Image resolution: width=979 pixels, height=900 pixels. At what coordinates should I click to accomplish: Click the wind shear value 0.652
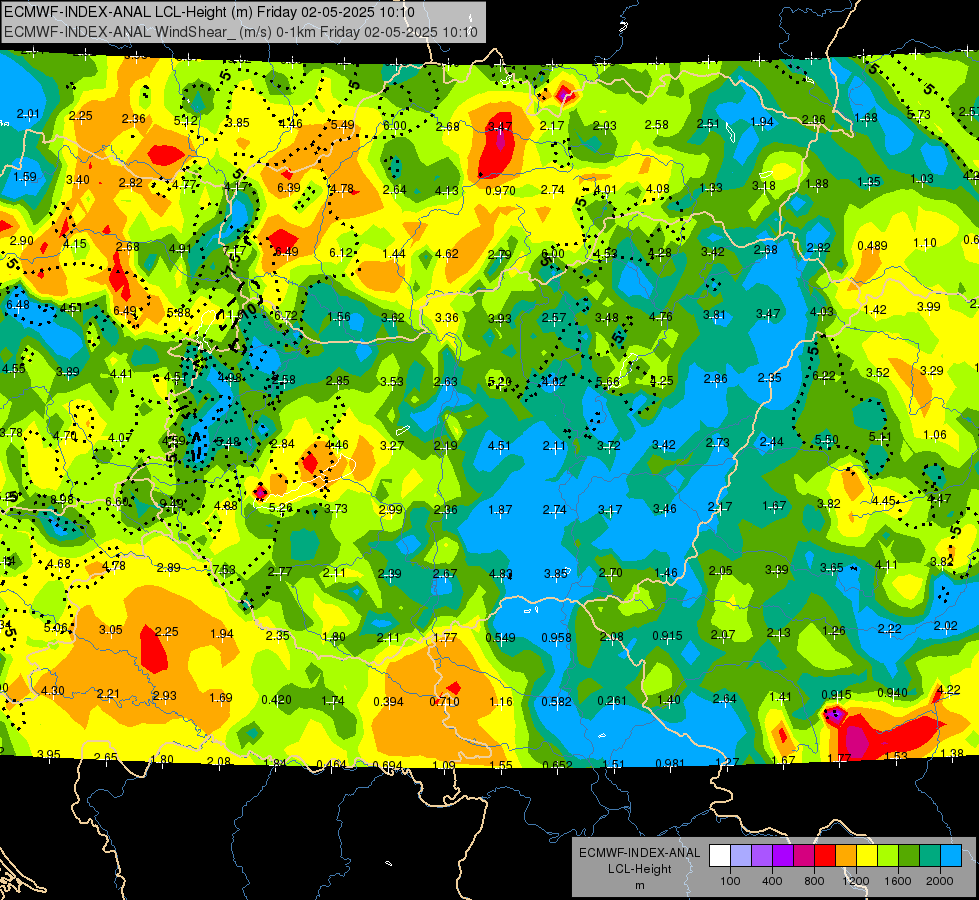[557, 765]
